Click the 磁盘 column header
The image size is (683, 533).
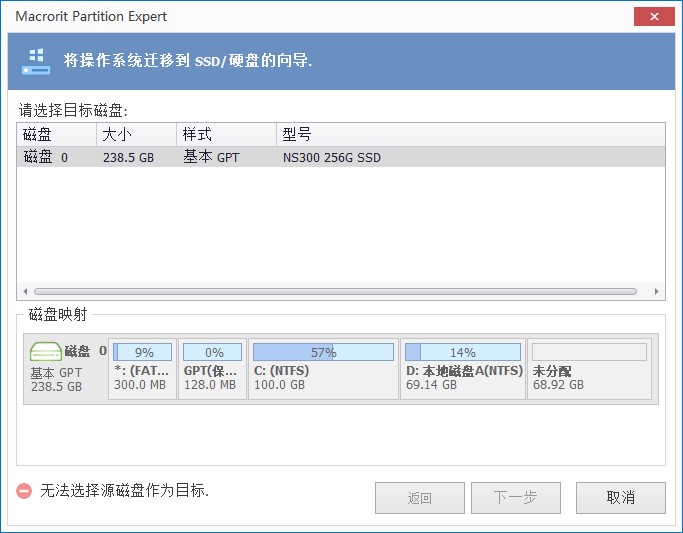point(56,134)
